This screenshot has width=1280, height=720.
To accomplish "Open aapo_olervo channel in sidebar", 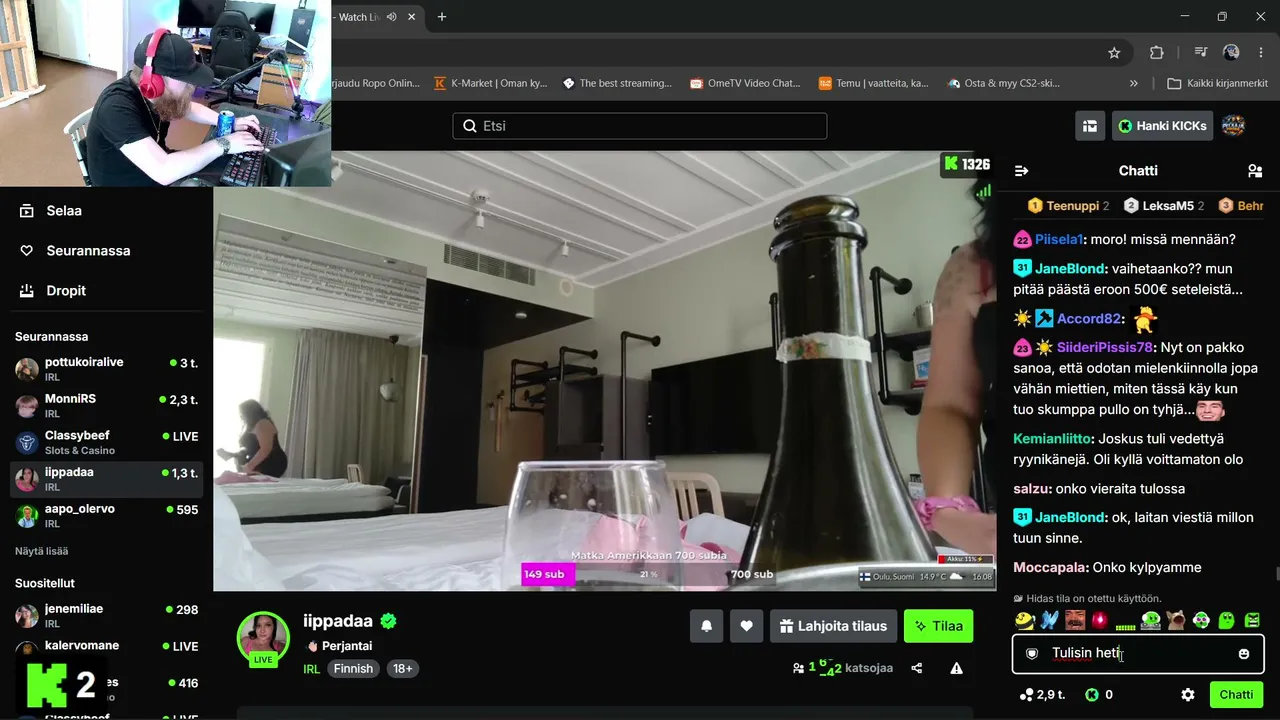I will point(106,516).
